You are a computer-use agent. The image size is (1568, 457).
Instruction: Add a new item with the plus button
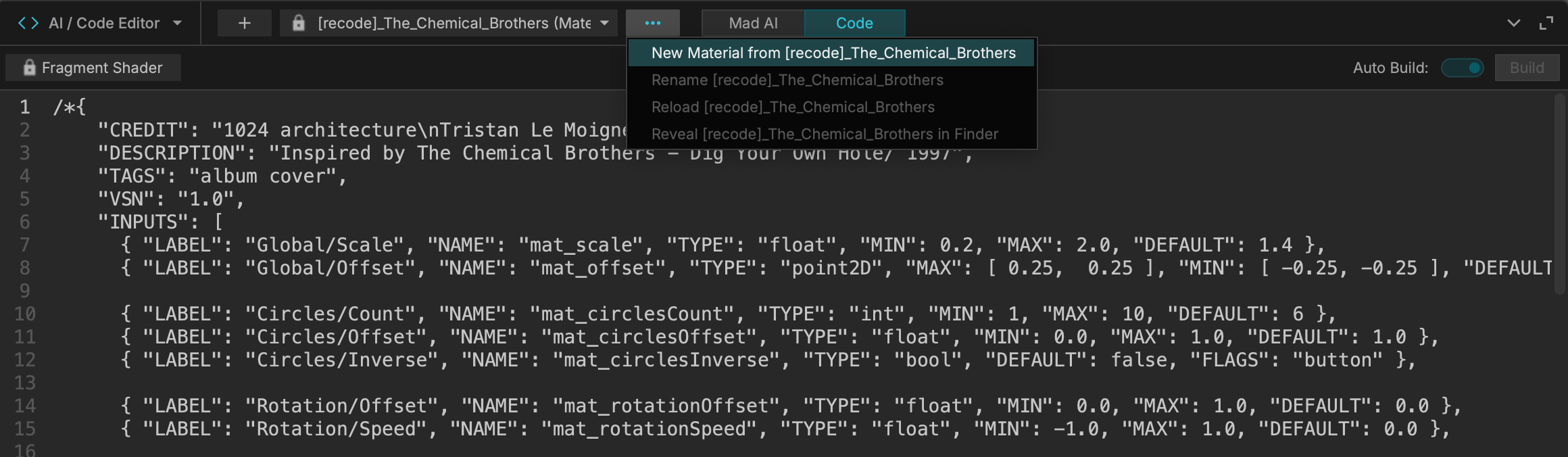245,23
